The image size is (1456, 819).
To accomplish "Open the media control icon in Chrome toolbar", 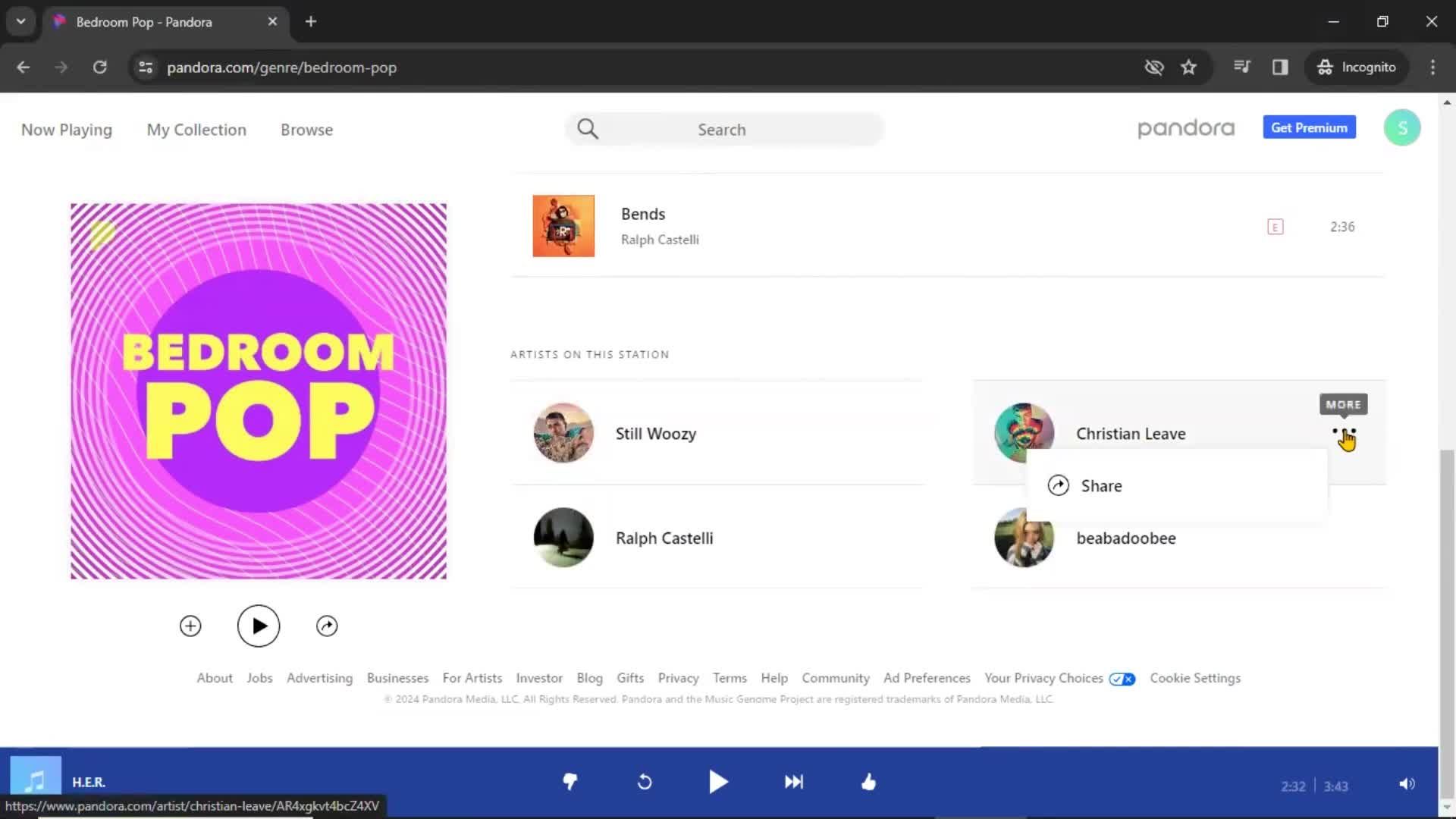I will (x=1241, y=67).
